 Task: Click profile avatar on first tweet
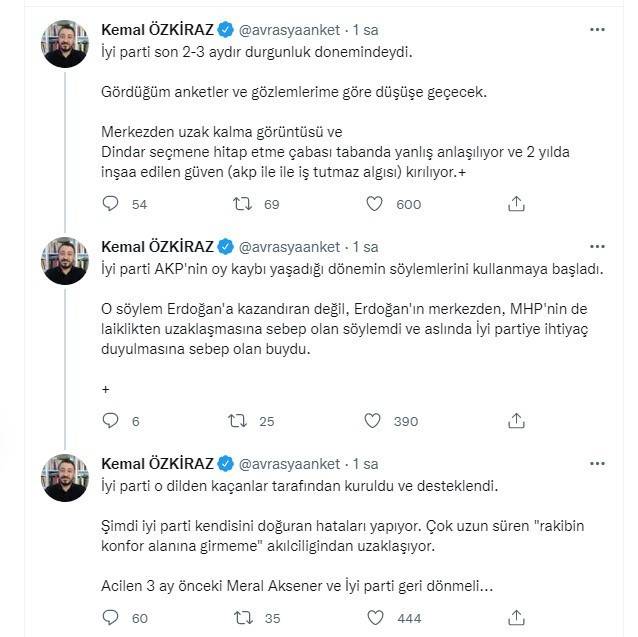click(x=63, y=44)
